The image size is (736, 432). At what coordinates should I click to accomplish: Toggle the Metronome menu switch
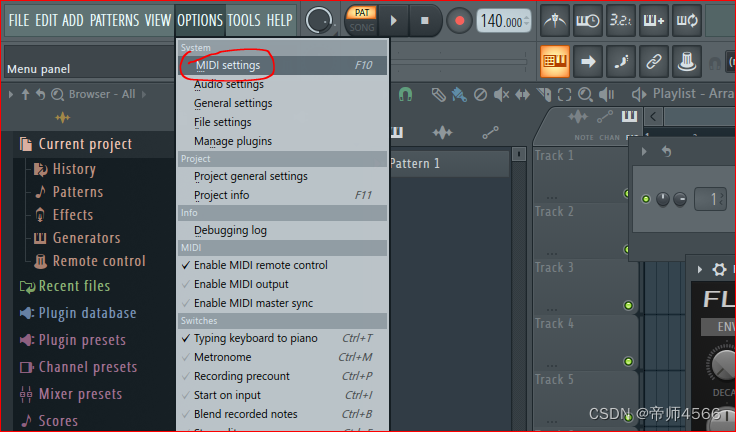[283, 357]
